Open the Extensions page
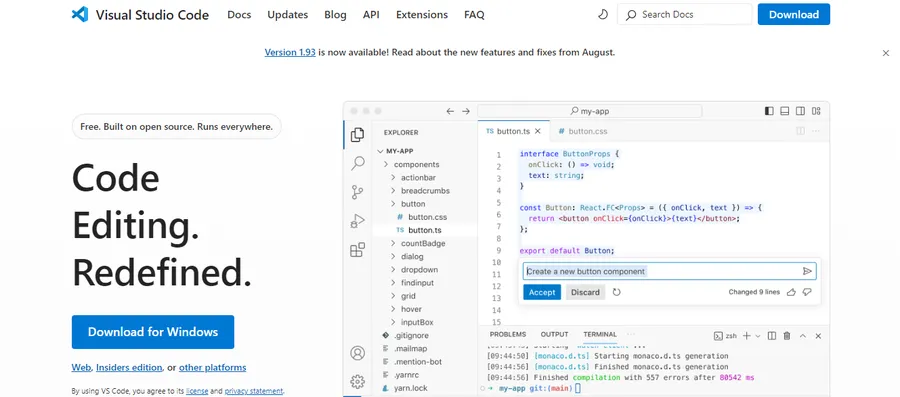Image resolution: width=900 pixels, height=397 pixels. point(422,15)
